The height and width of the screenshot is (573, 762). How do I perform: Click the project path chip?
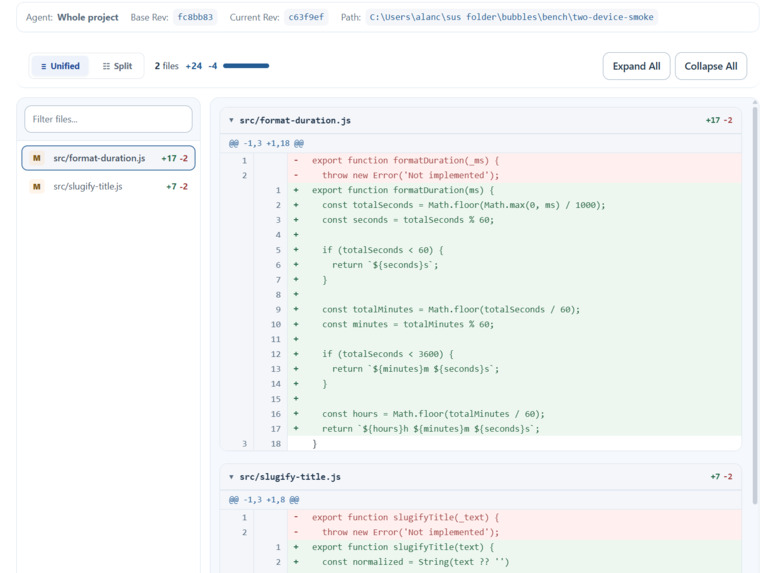click(x=511, y=17)
